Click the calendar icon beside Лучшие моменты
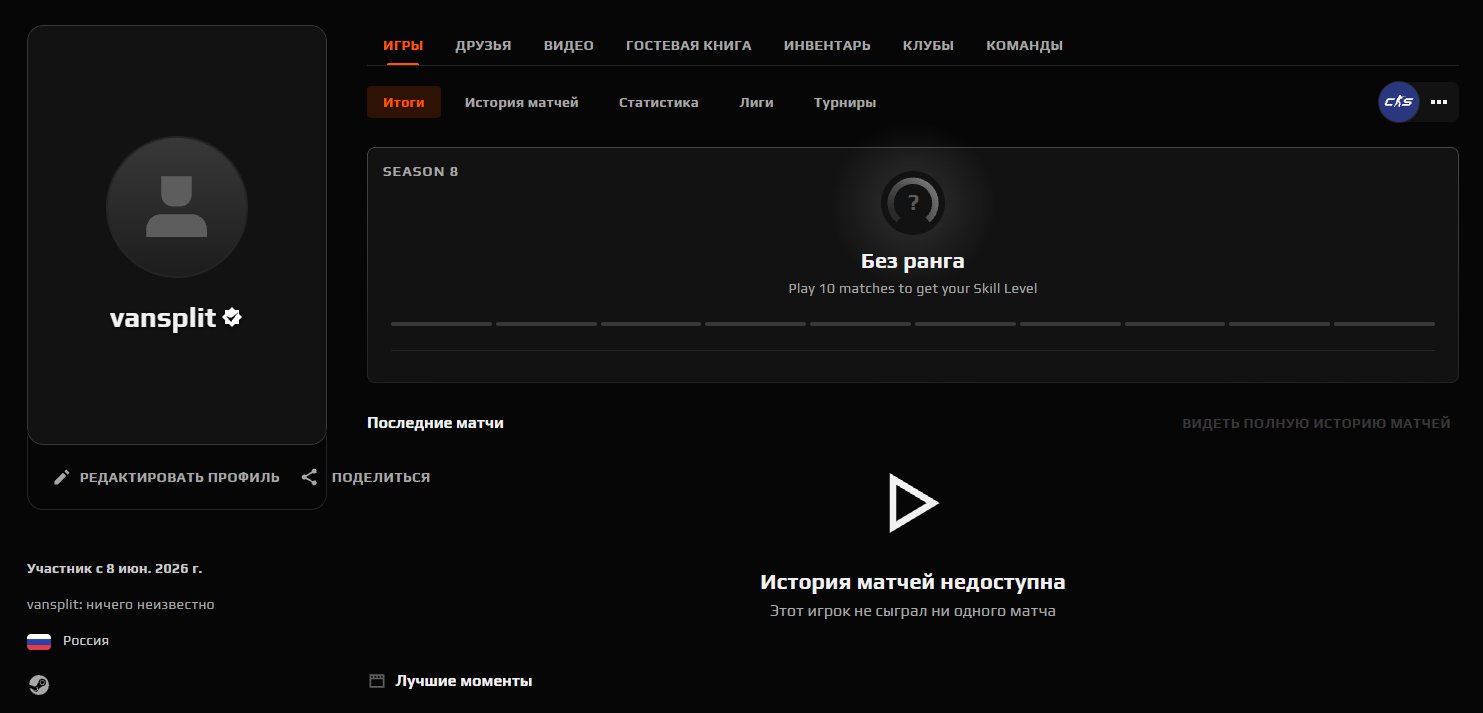 [x=377, y=681]
